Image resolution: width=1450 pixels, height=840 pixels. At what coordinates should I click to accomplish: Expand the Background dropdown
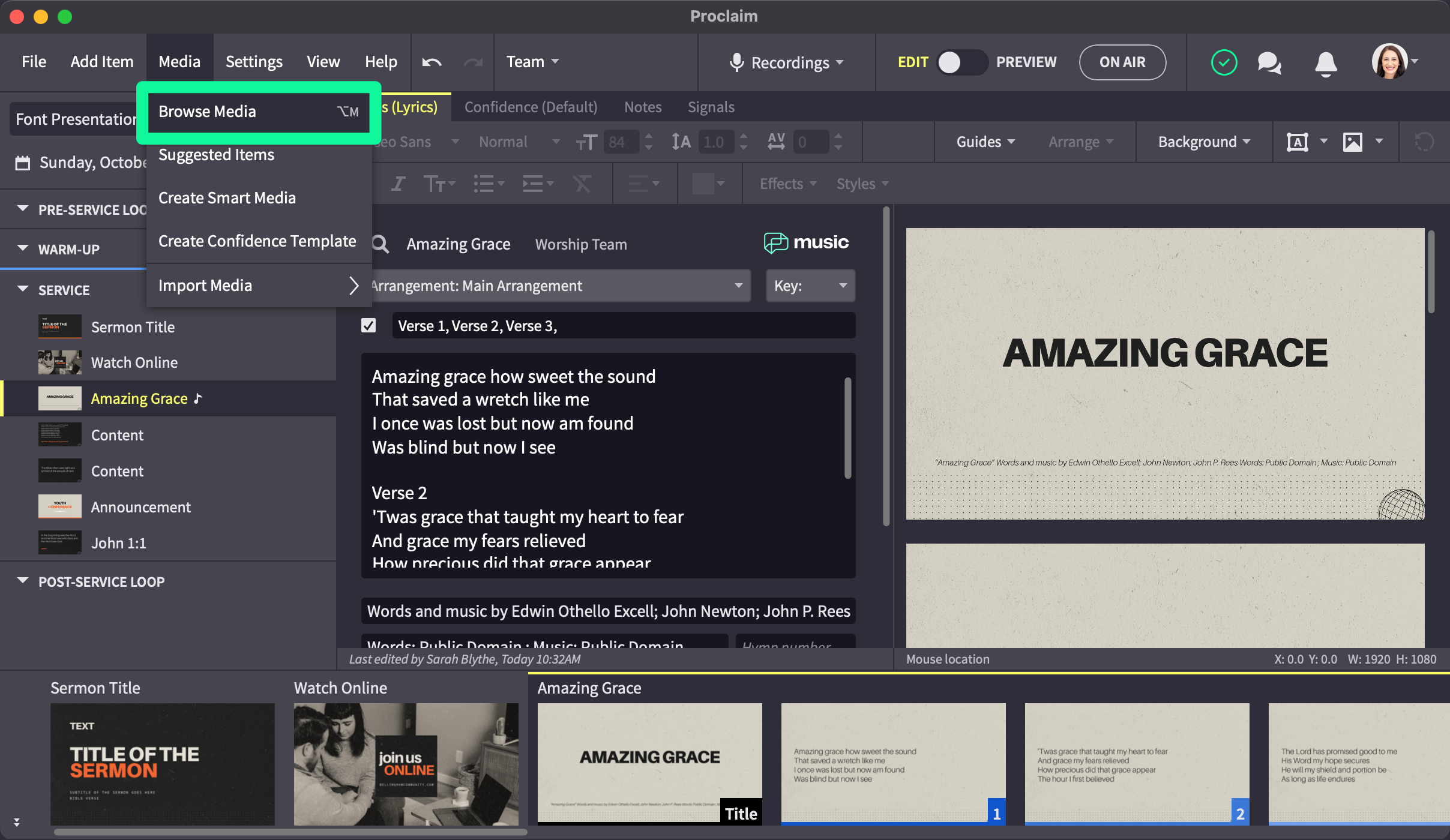click(1203, 142)
